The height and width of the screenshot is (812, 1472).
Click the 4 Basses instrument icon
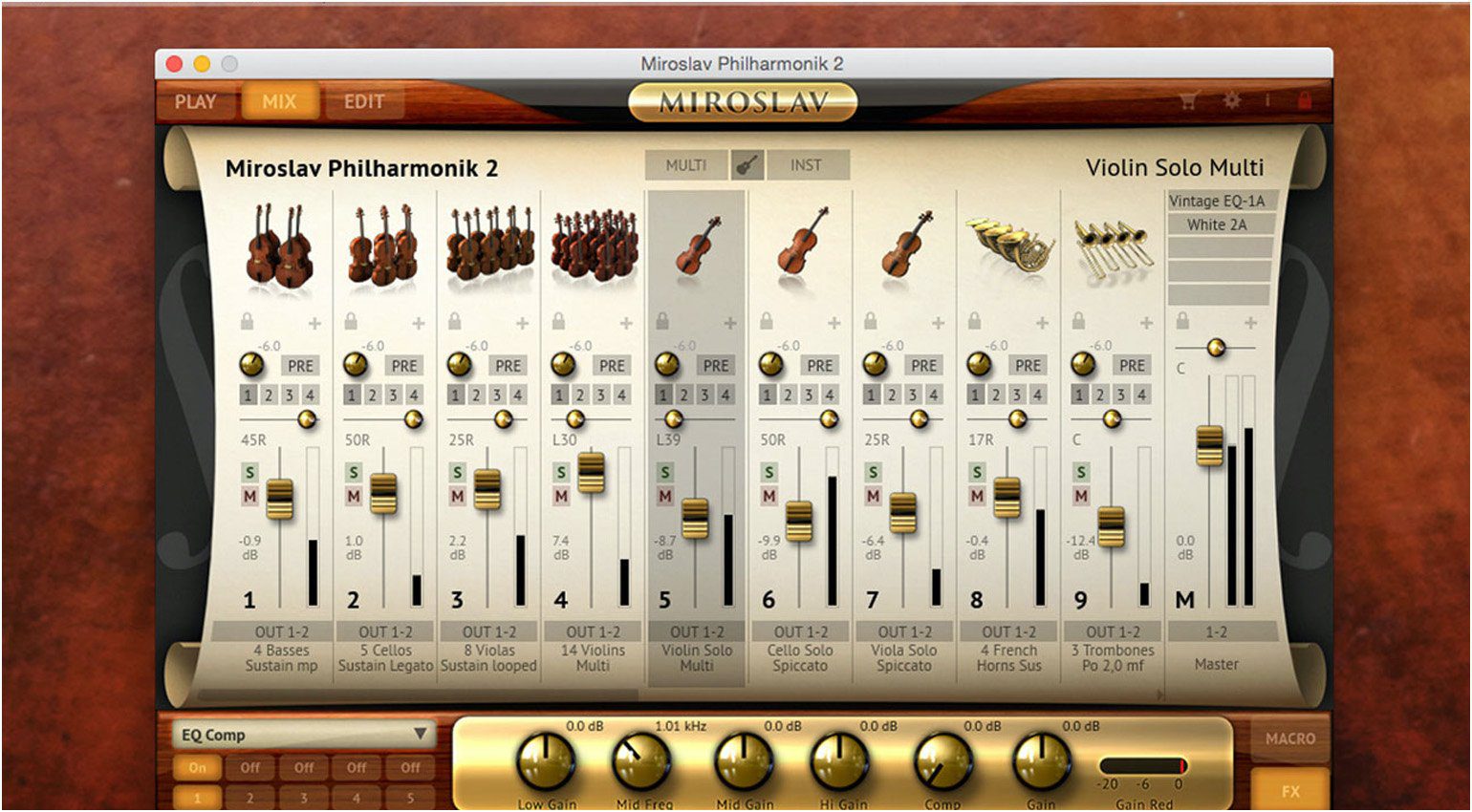281,246
